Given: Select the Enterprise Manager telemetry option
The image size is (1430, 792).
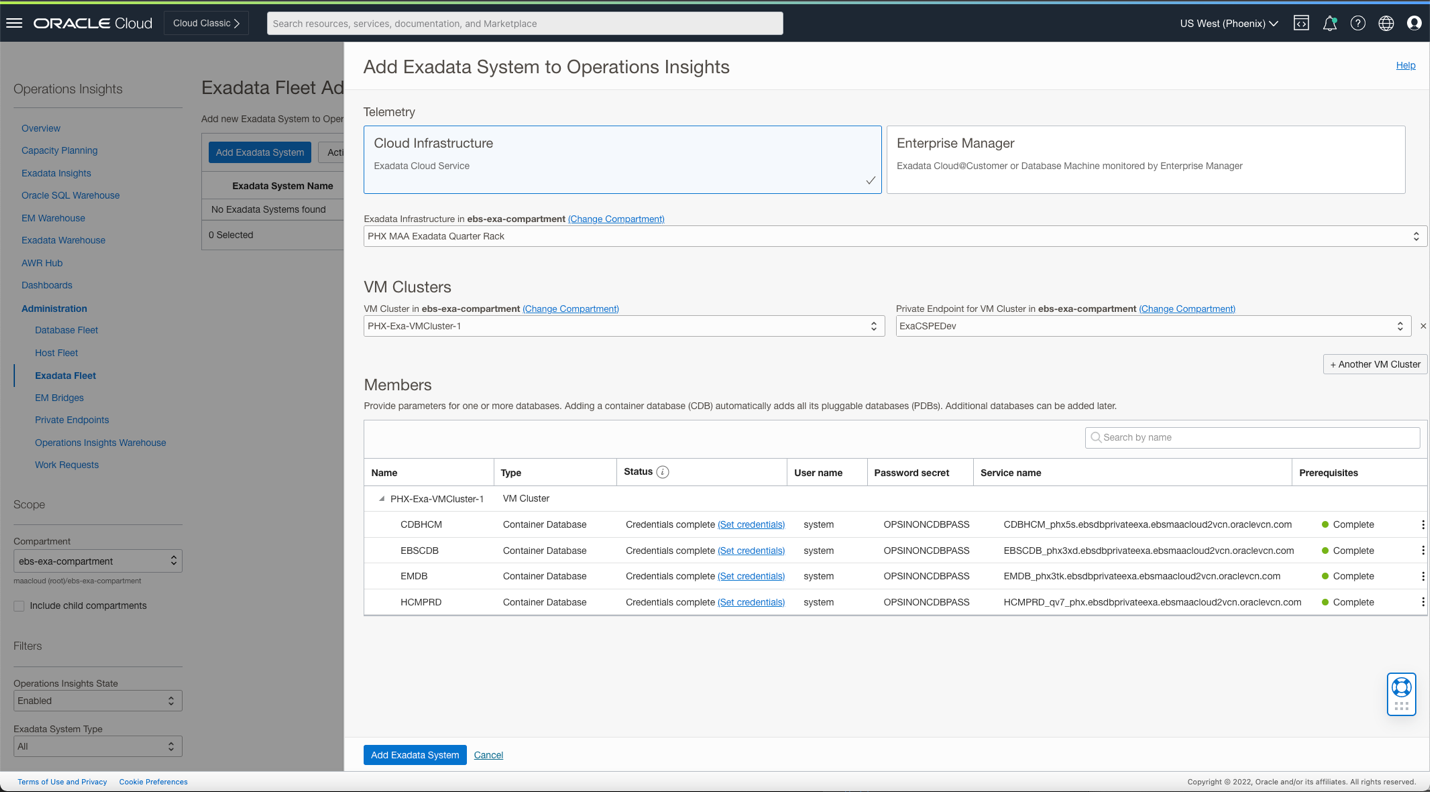Looking at the screenshot, I should (1145, 159).
